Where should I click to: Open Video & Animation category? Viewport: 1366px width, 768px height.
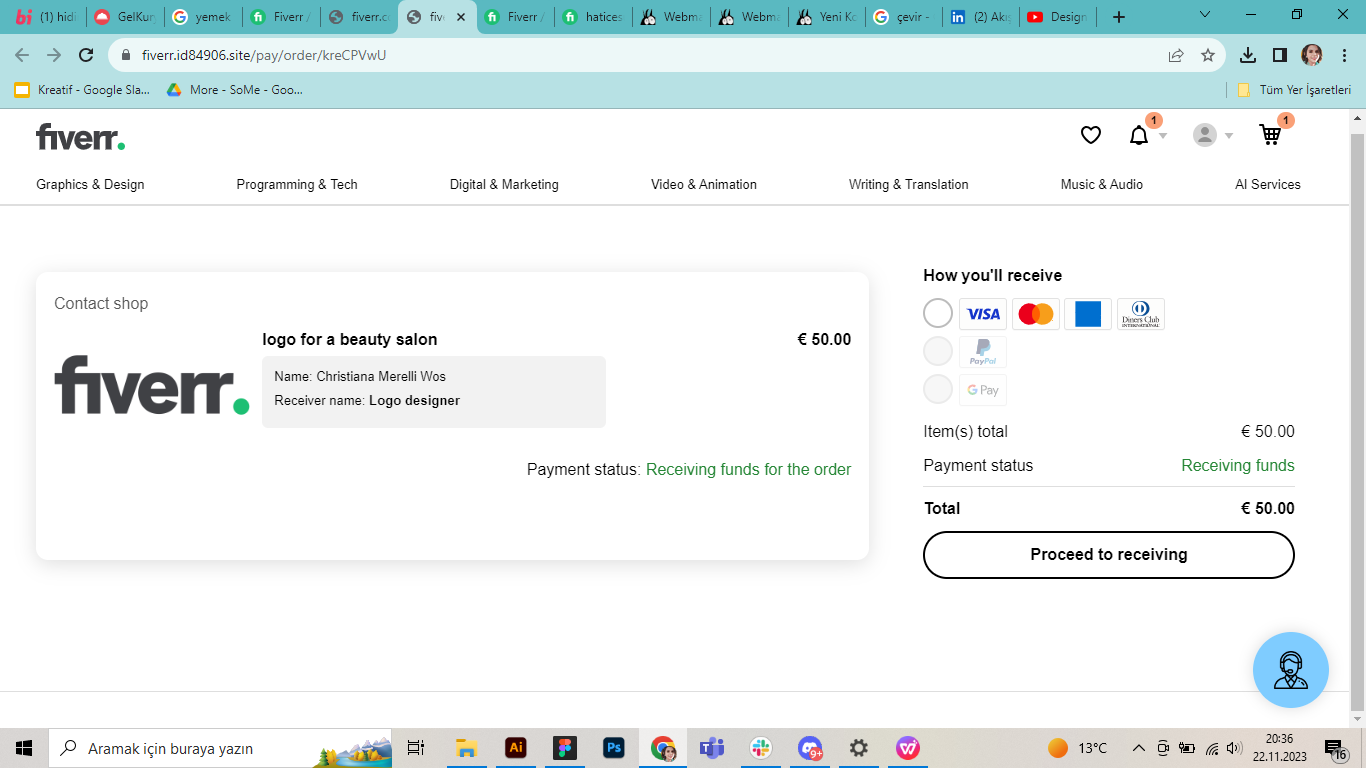coord(704,184)
